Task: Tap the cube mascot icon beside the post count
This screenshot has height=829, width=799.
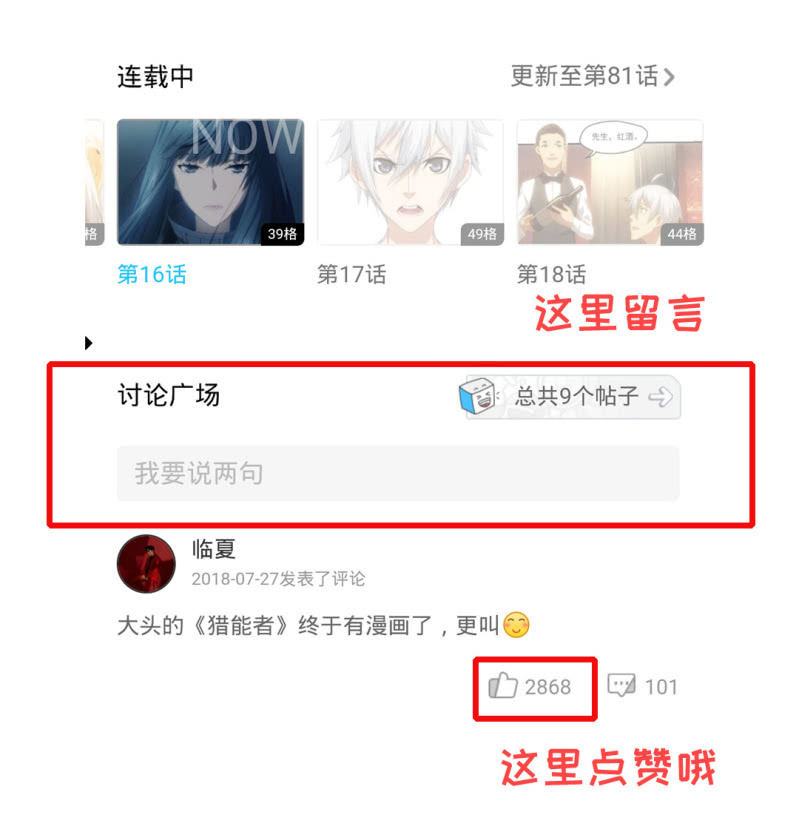Action: (x=479, y=396)
